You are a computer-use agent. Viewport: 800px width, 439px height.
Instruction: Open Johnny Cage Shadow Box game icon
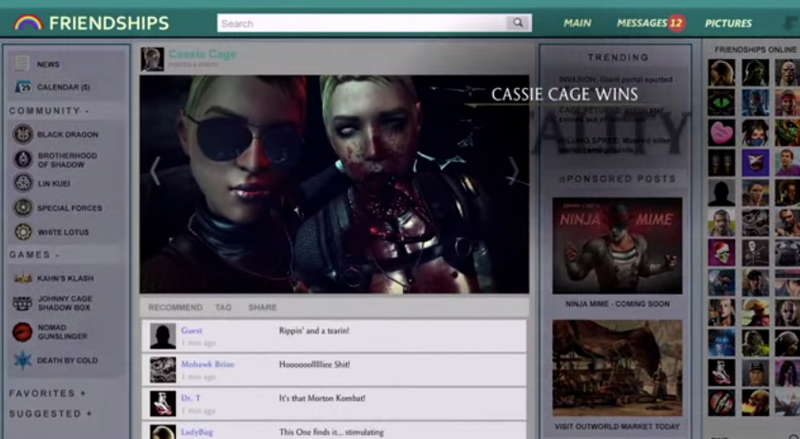tap(22, 303)
